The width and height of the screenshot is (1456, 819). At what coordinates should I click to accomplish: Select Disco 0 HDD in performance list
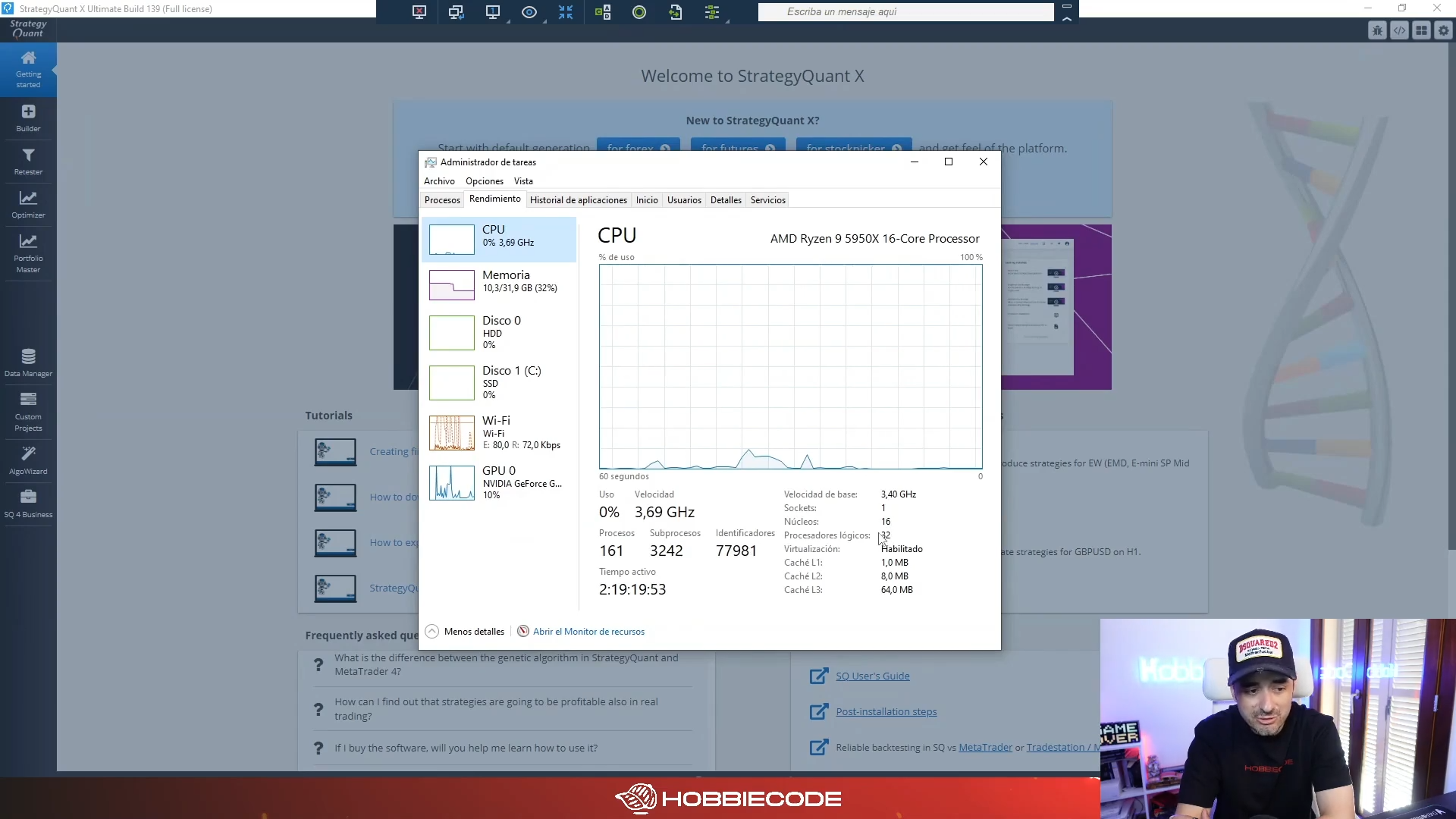tap(499, 332)
